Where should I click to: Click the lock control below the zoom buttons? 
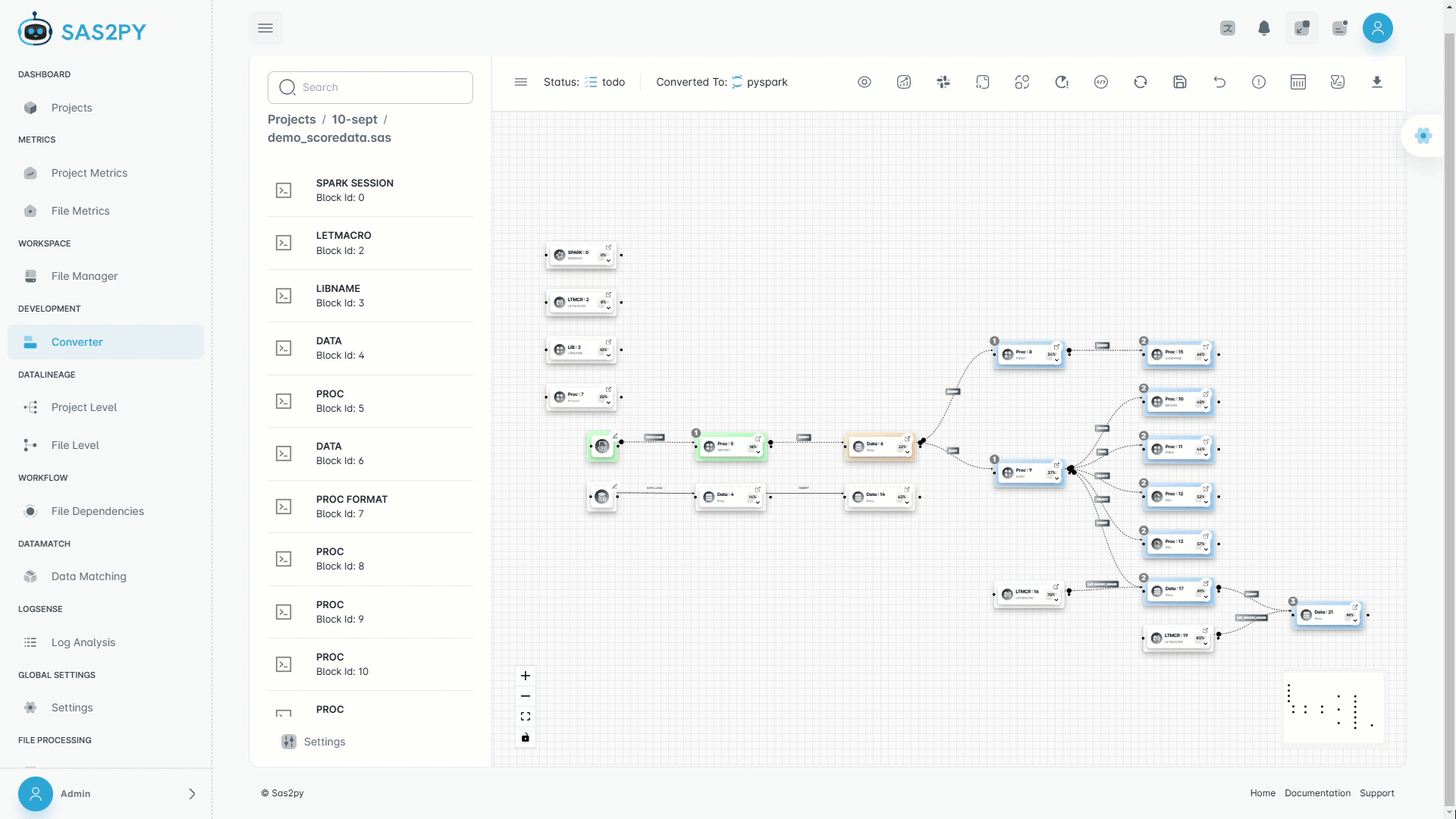[526, 737]
